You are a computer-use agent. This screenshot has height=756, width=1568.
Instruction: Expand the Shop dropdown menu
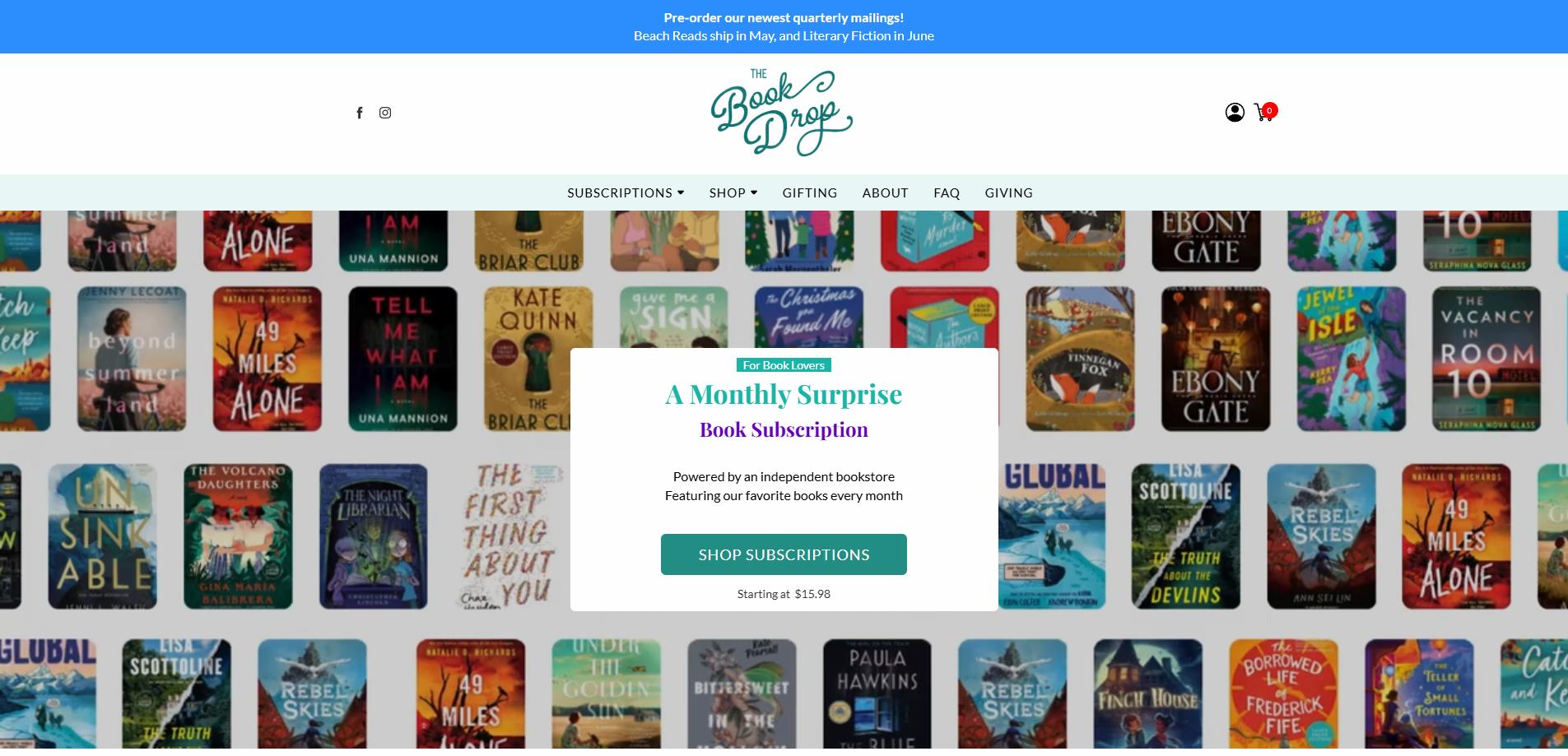pyautogui.click(x=733, y=192)
